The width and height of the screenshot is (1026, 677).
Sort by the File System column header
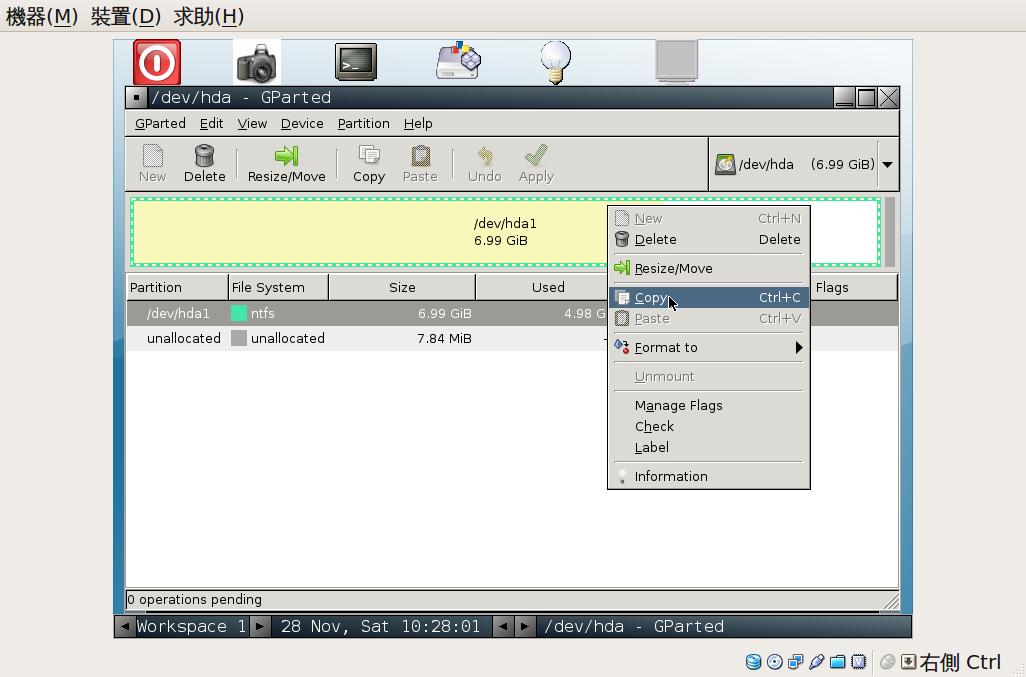[x=278, y=287]
